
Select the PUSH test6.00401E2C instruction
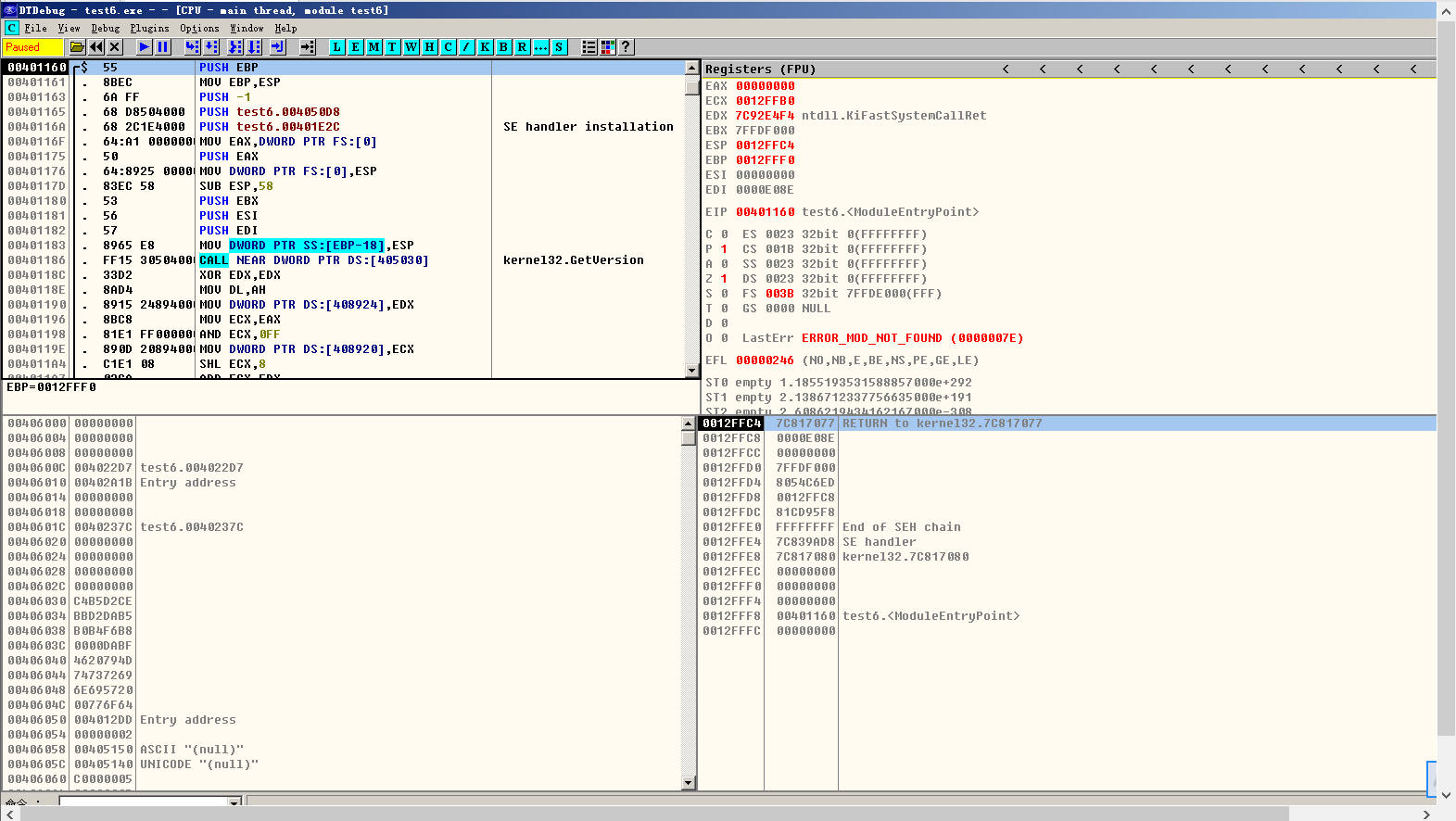pyautogui.click(x=270, y=127)
